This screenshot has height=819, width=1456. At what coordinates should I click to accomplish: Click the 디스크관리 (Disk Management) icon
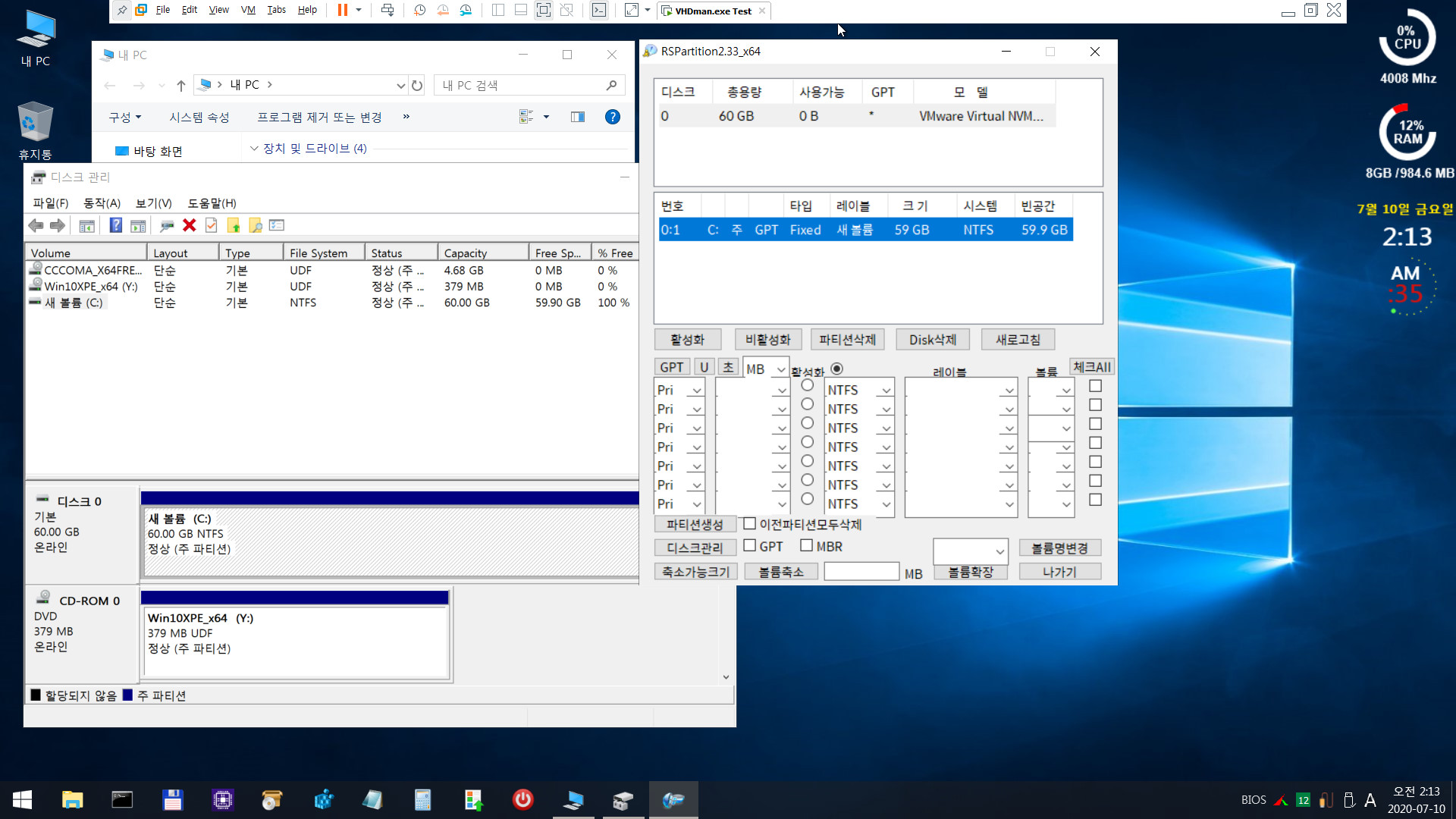pyautogui.click(x=694, y=546)
